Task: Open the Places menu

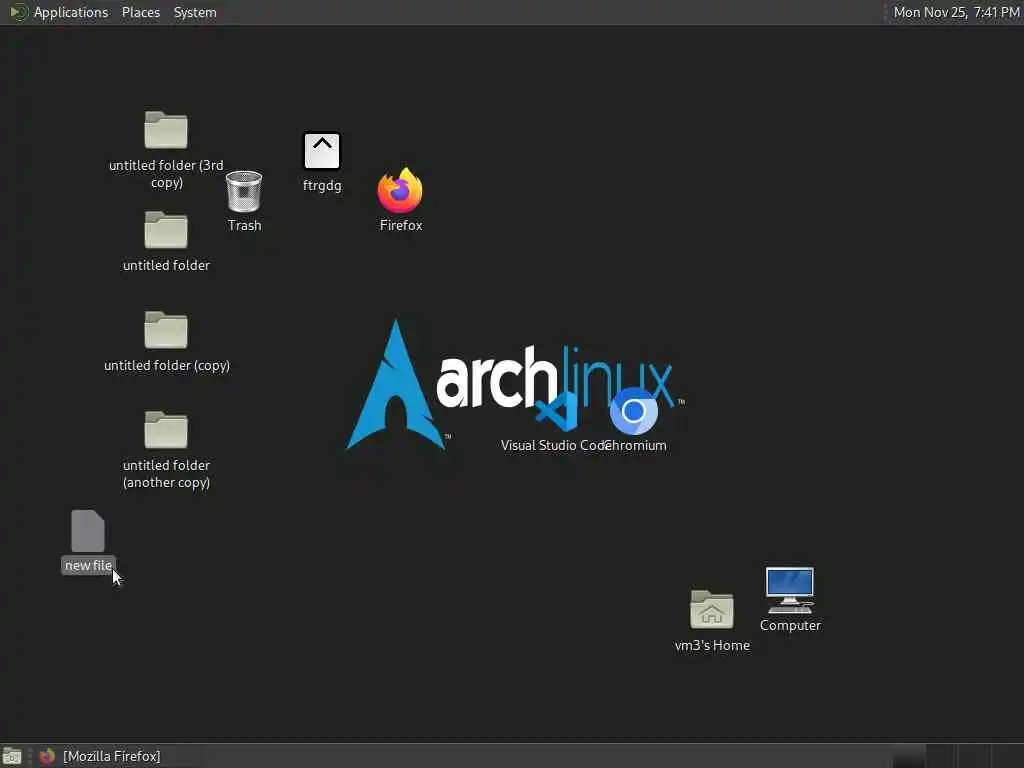Action: click(x=140, y=12)
